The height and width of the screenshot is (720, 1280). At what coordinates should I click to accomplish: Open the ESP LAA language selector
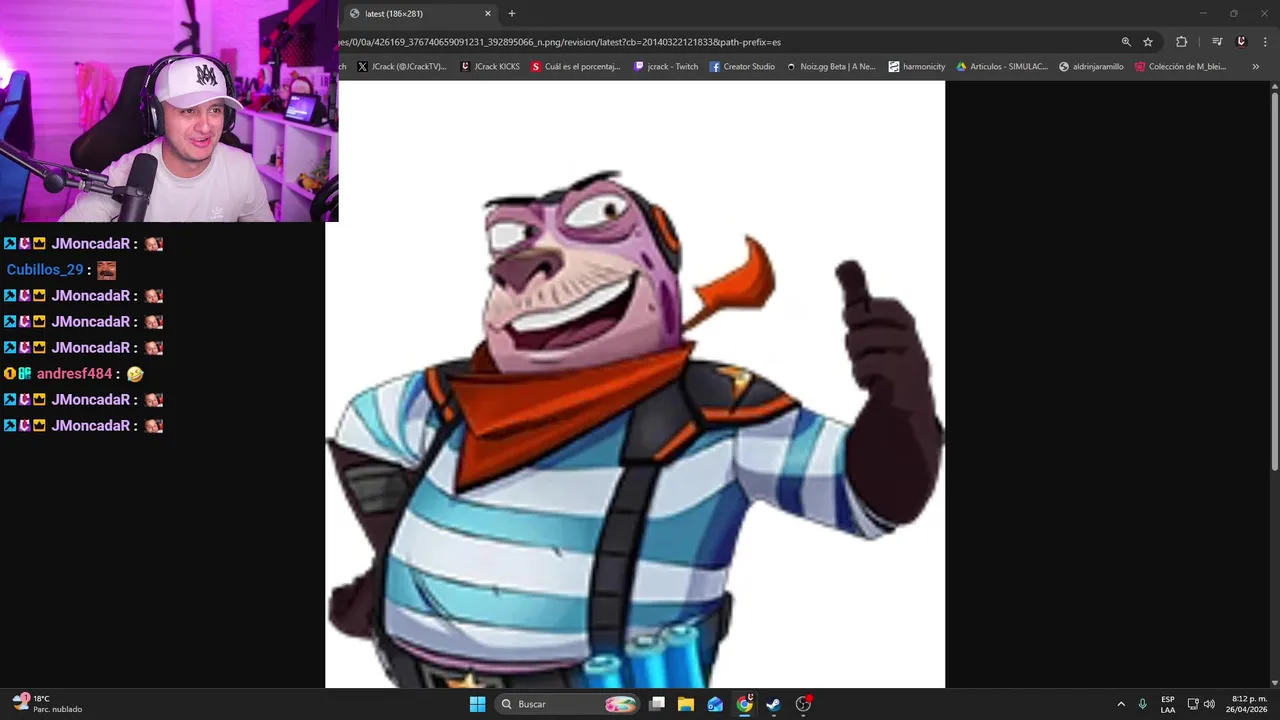(1168, 704)
